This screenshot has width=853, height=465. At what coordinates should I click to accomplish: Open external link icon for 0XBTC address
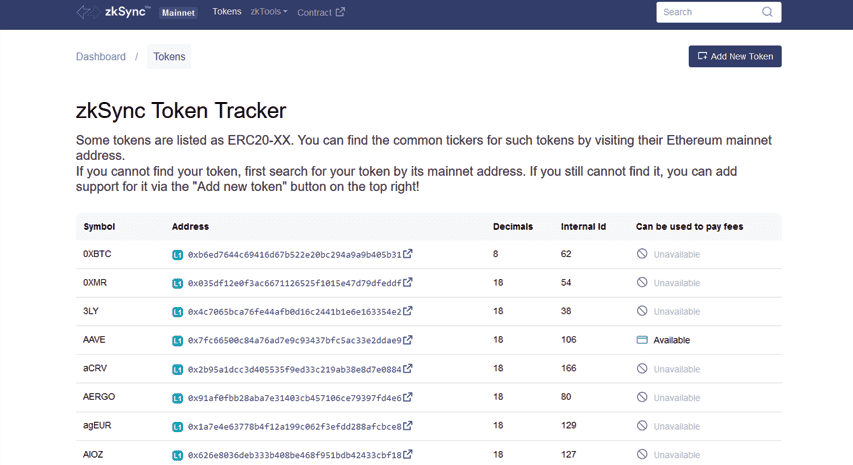tap(407, 253)
